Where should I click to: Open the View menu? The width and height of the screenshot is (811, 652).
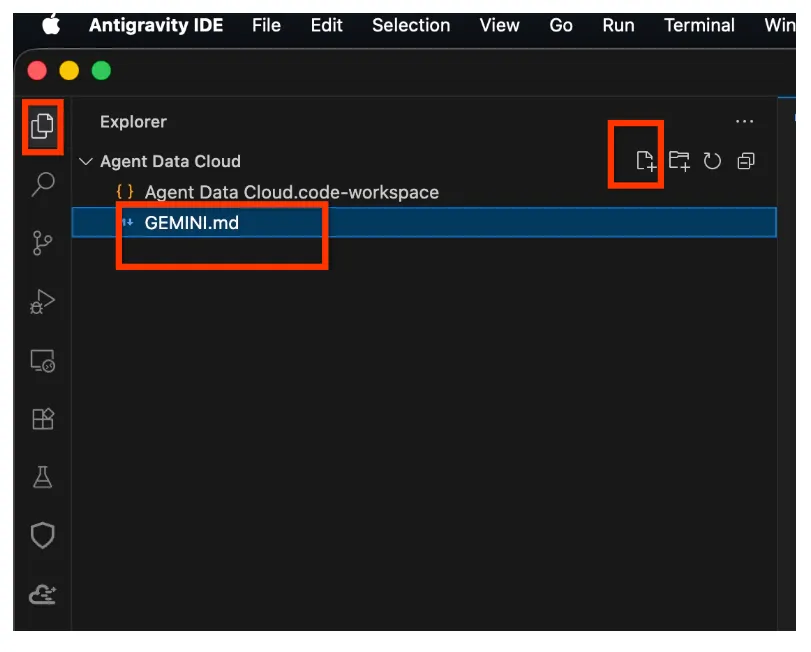(499, 25)
